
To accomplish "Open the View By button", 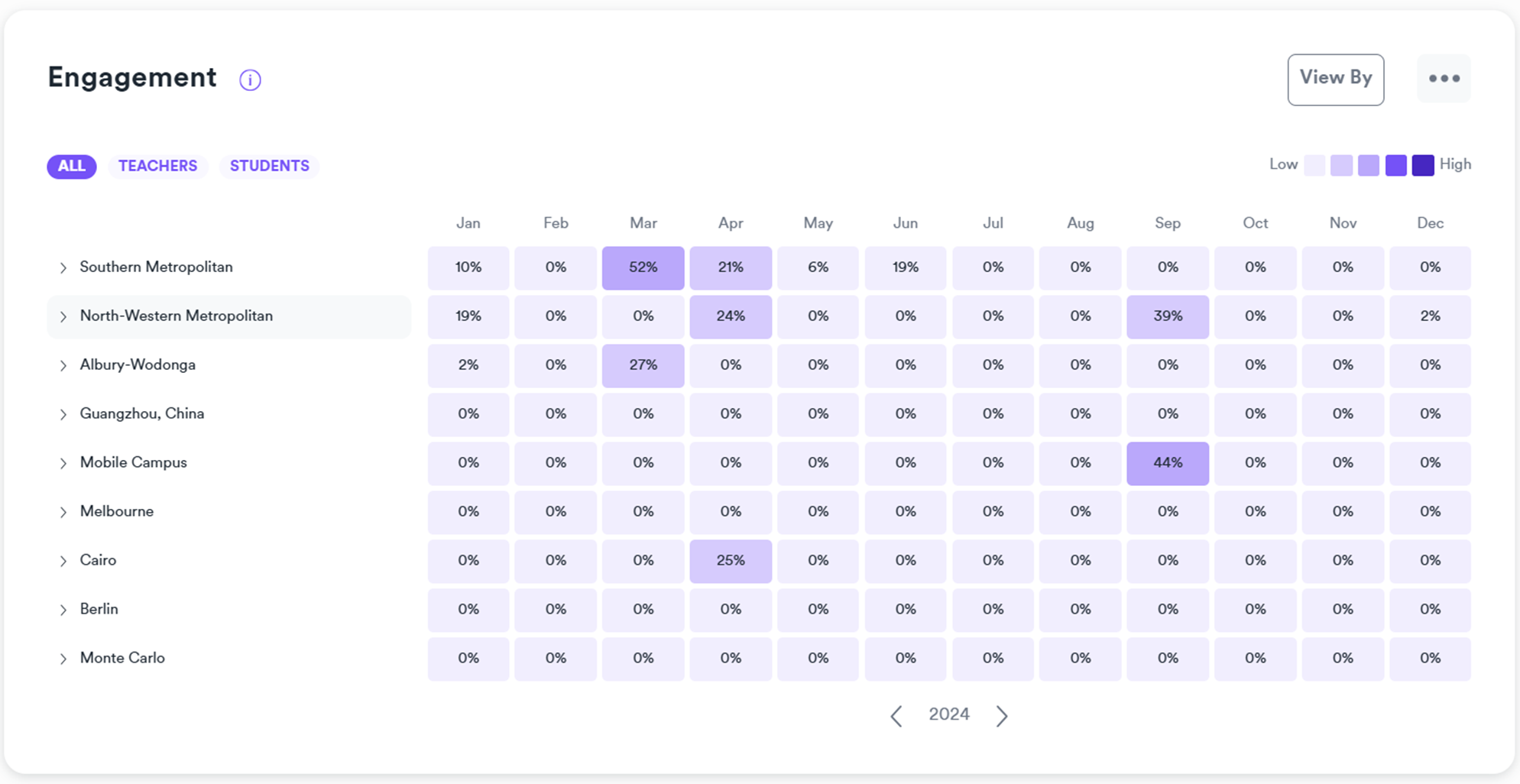I will 1335,79.
